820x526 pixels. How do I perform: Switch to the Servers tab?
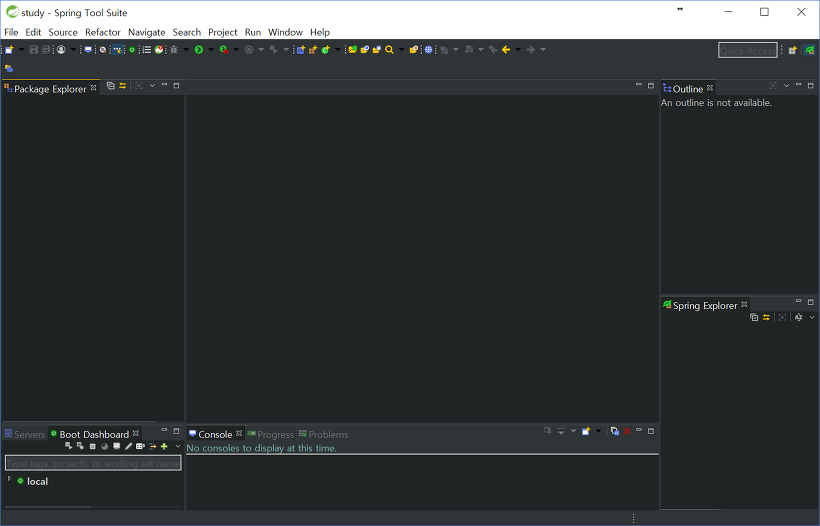(25, 434)
